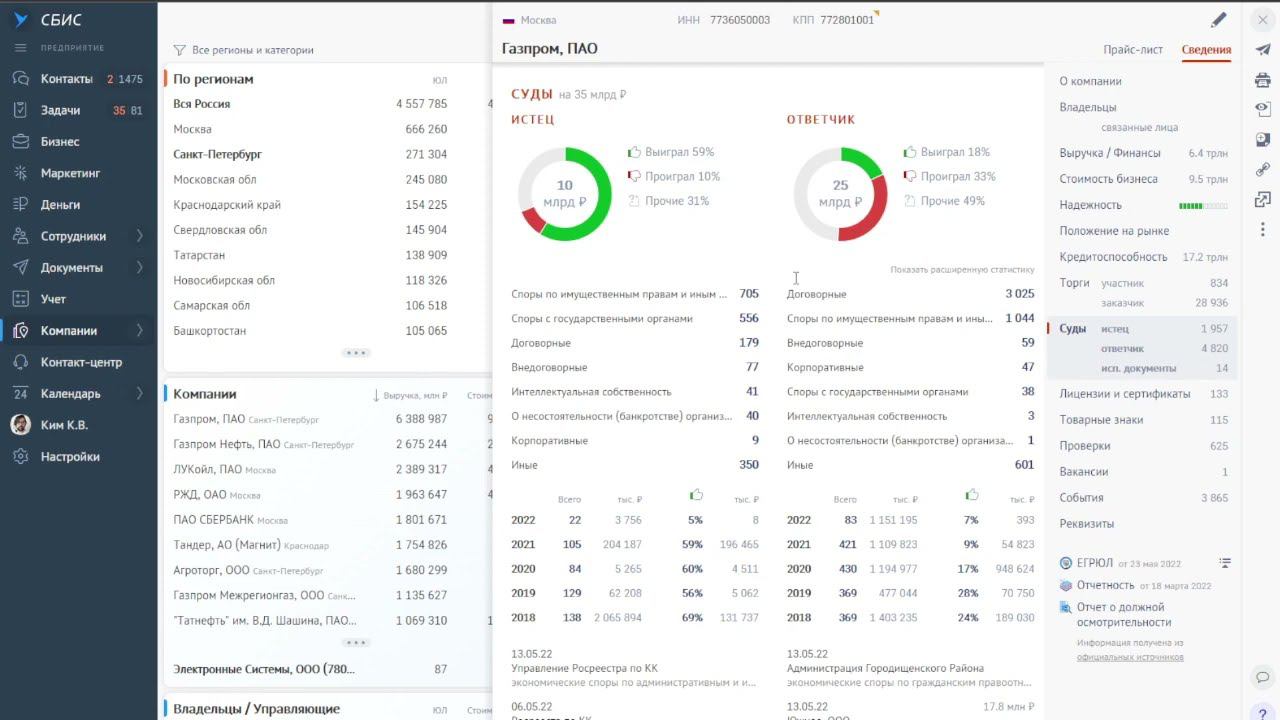Click Показать расширенную статистику link
Viewport: 1280px width, 720px height.
point(962,270)
